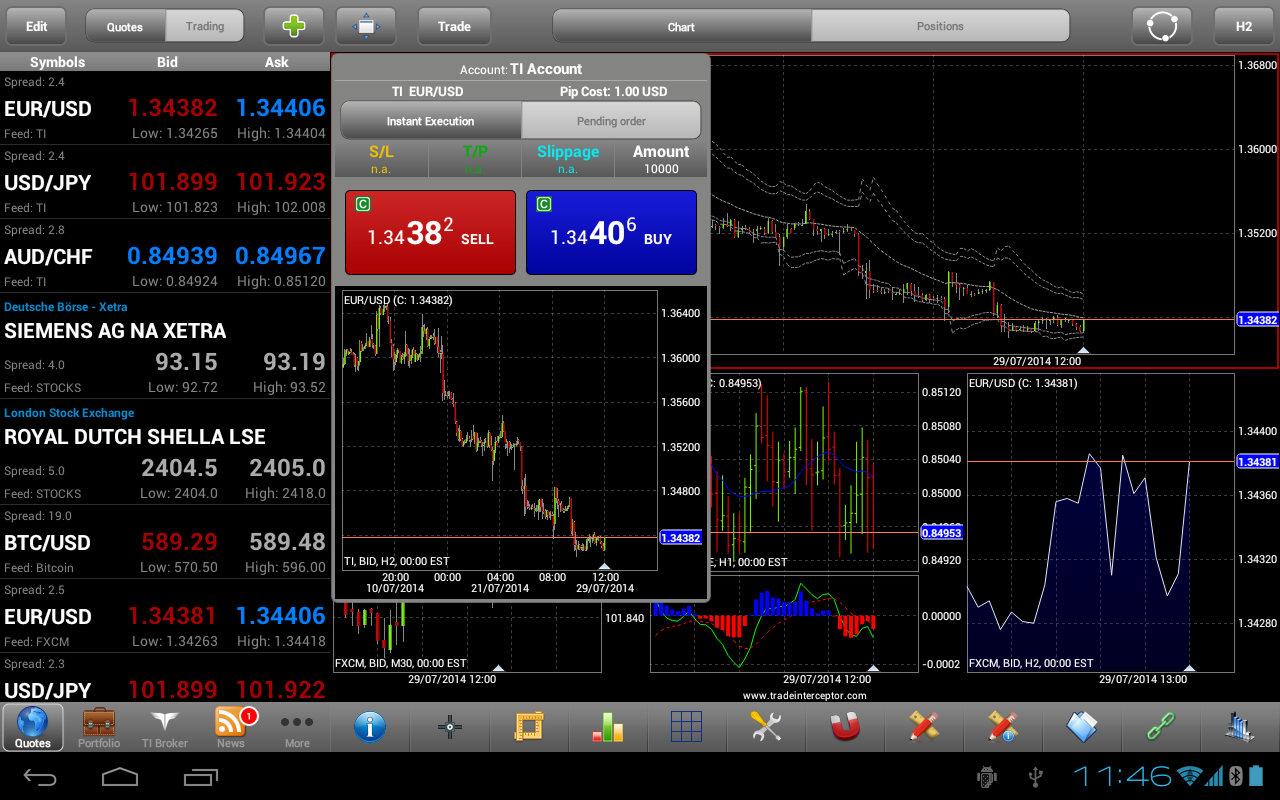
Task: Expand the More menu in bottom bar
Action: (x=297, y=727)
